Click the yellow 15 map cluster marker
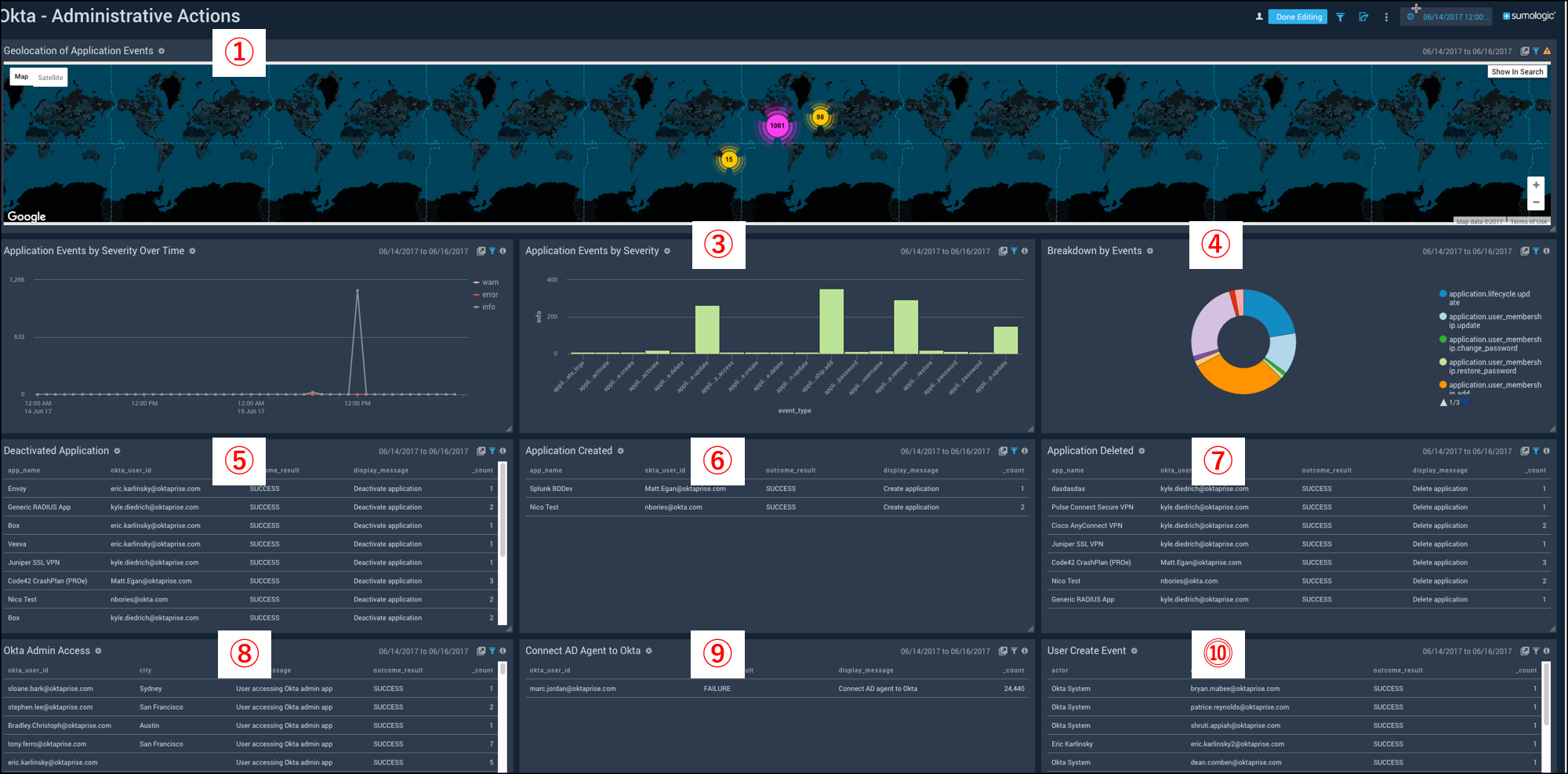Screen dimensions: 1568x774 click(x=729, y=159)
